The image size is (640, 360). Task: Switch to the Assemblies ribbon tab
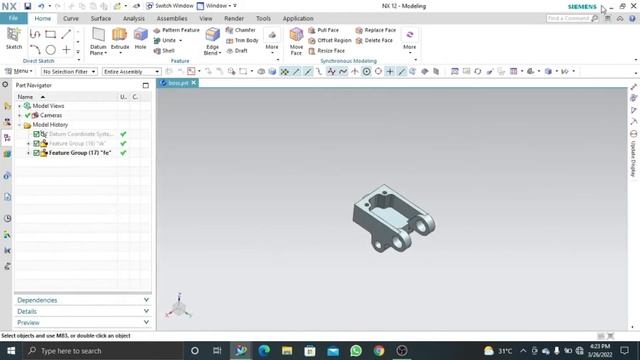point(172,18)
